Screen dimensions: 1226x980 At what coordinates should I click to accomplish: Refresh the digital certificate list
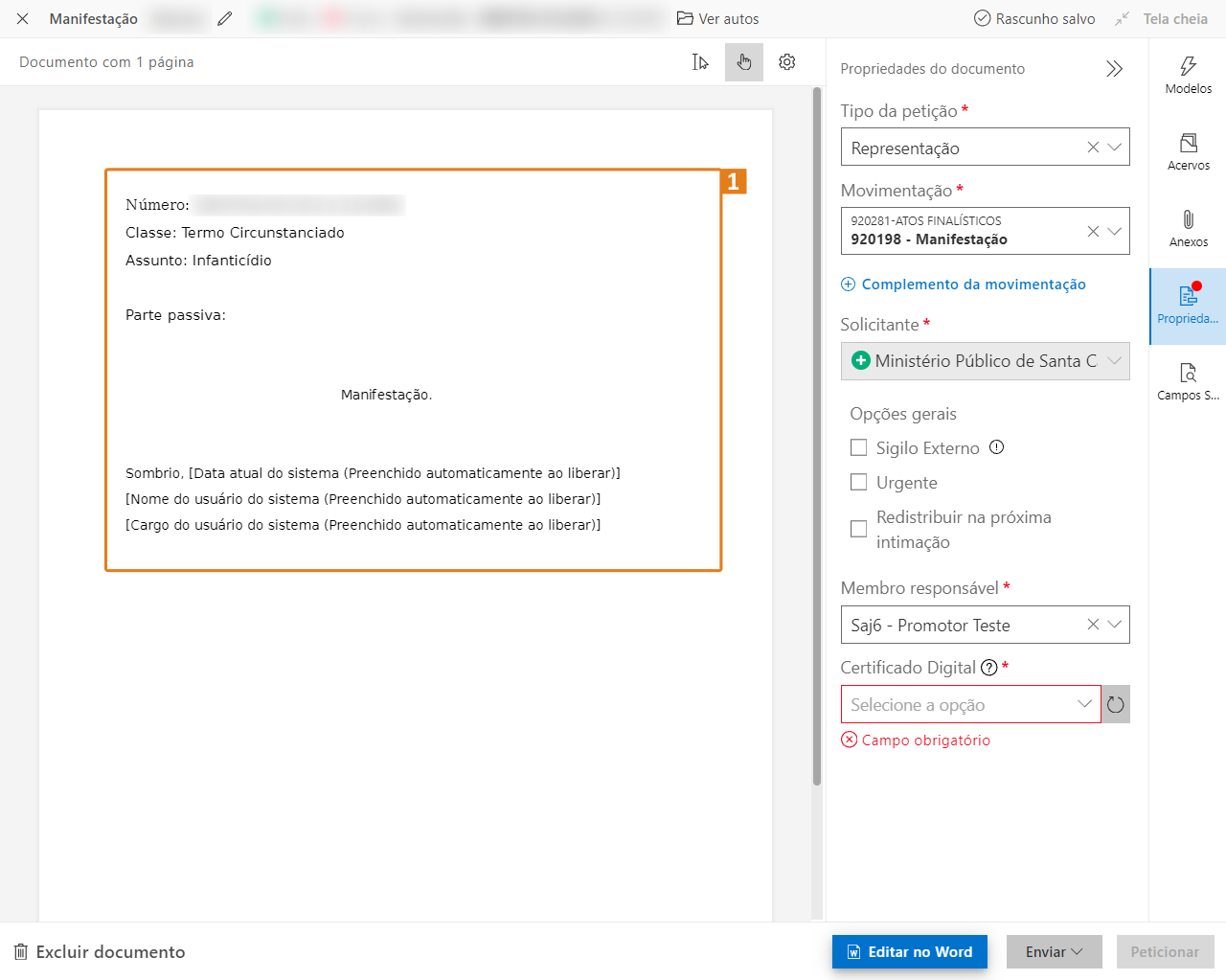(1116, 705)
